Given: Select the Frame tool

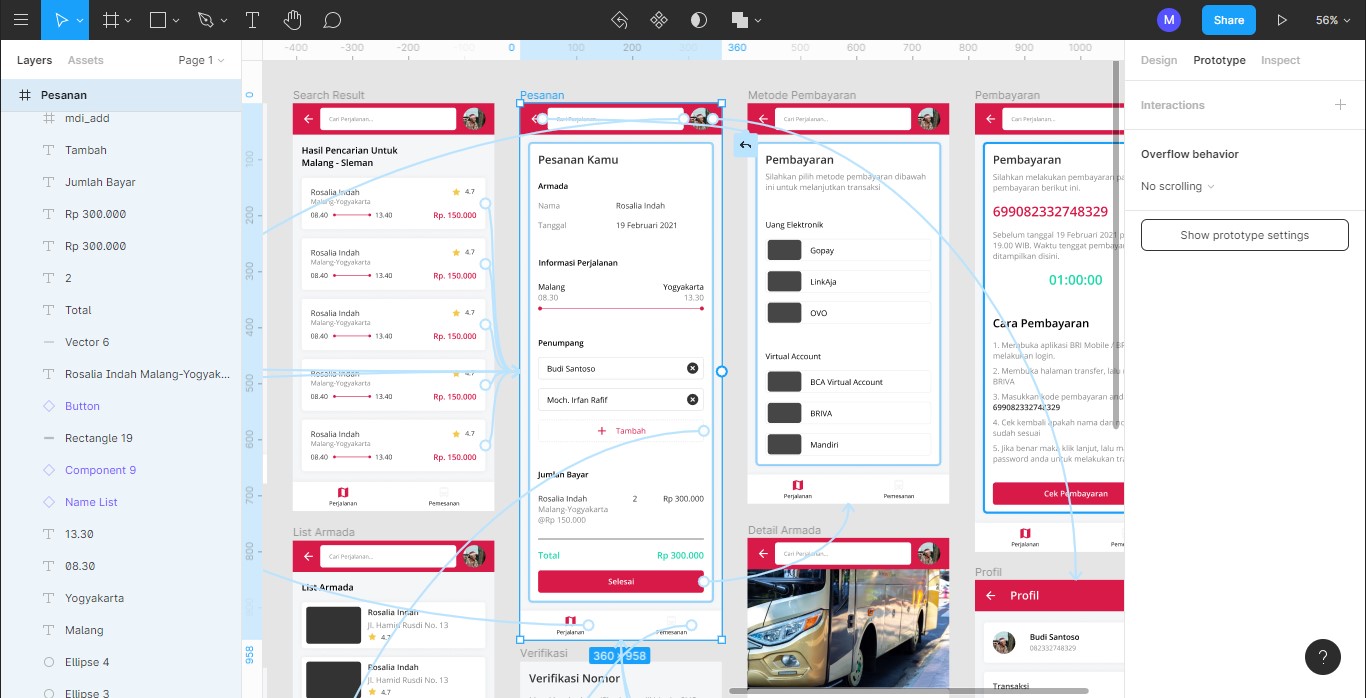Looking at the screenshot, I should pyautogui.click(x=112, y=20).
